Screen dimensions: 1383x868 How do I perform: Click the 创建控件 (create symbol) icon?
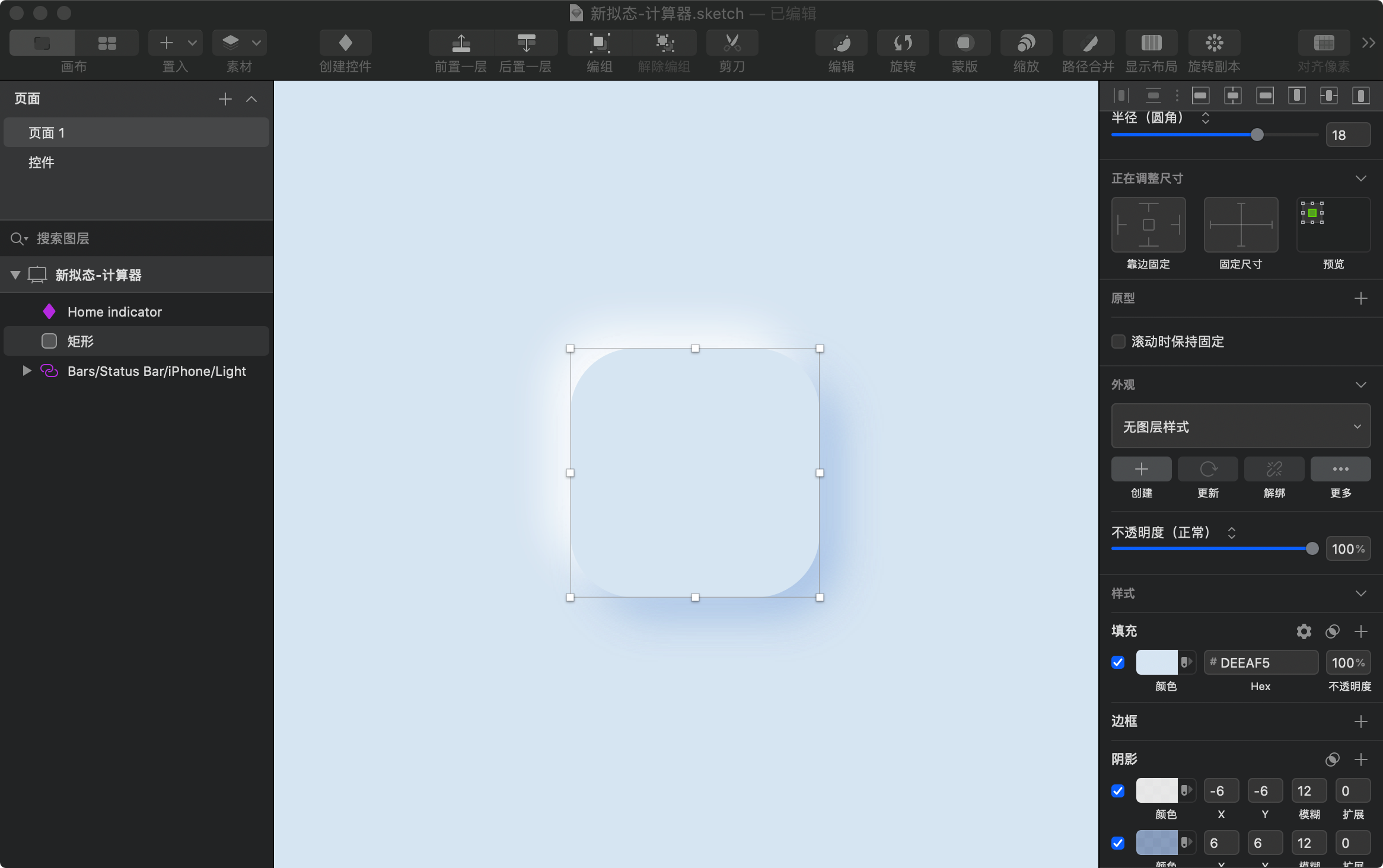(x=345, y=43)
